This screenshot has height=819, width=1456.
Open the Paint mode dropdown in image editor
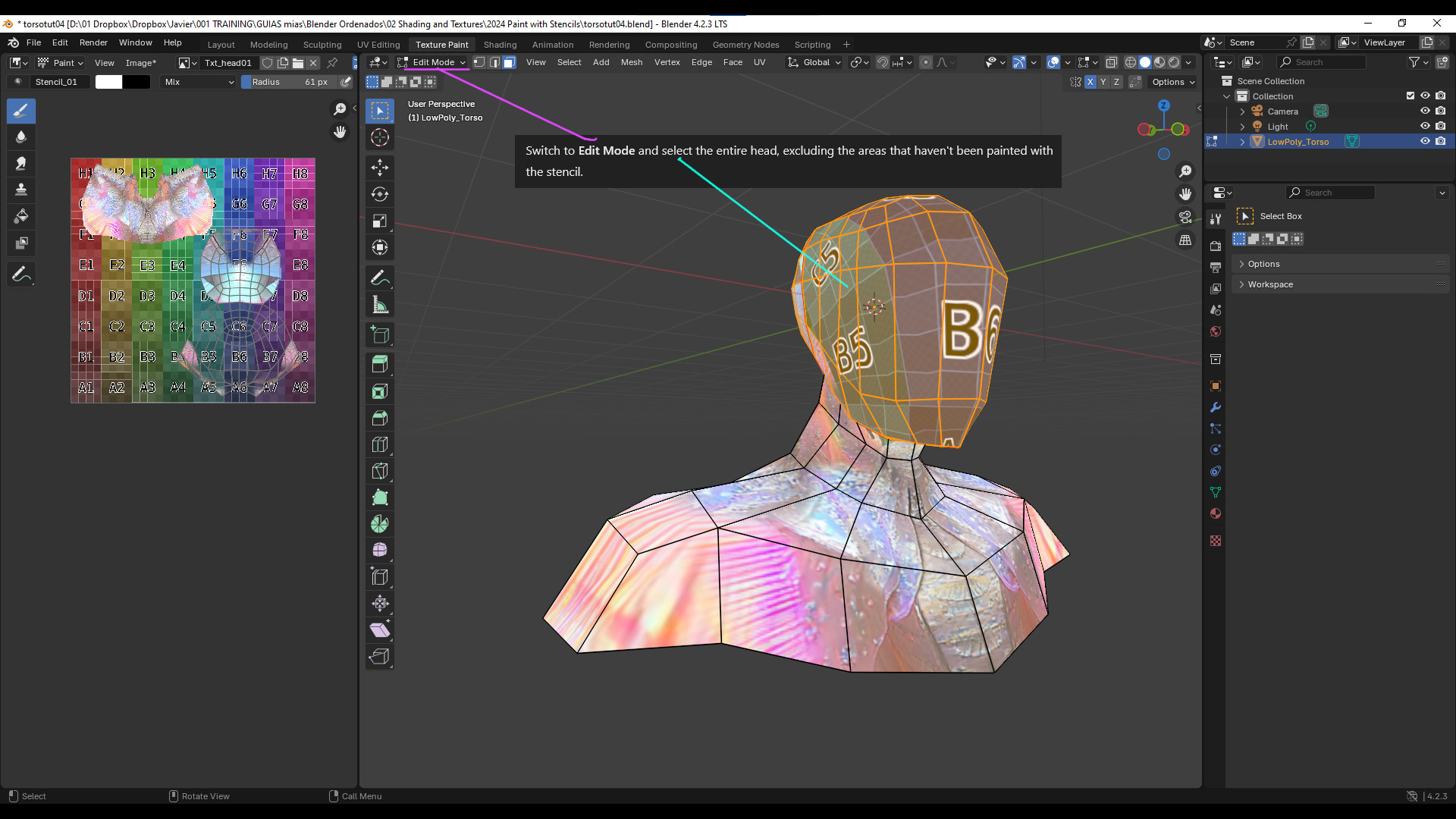61,62
